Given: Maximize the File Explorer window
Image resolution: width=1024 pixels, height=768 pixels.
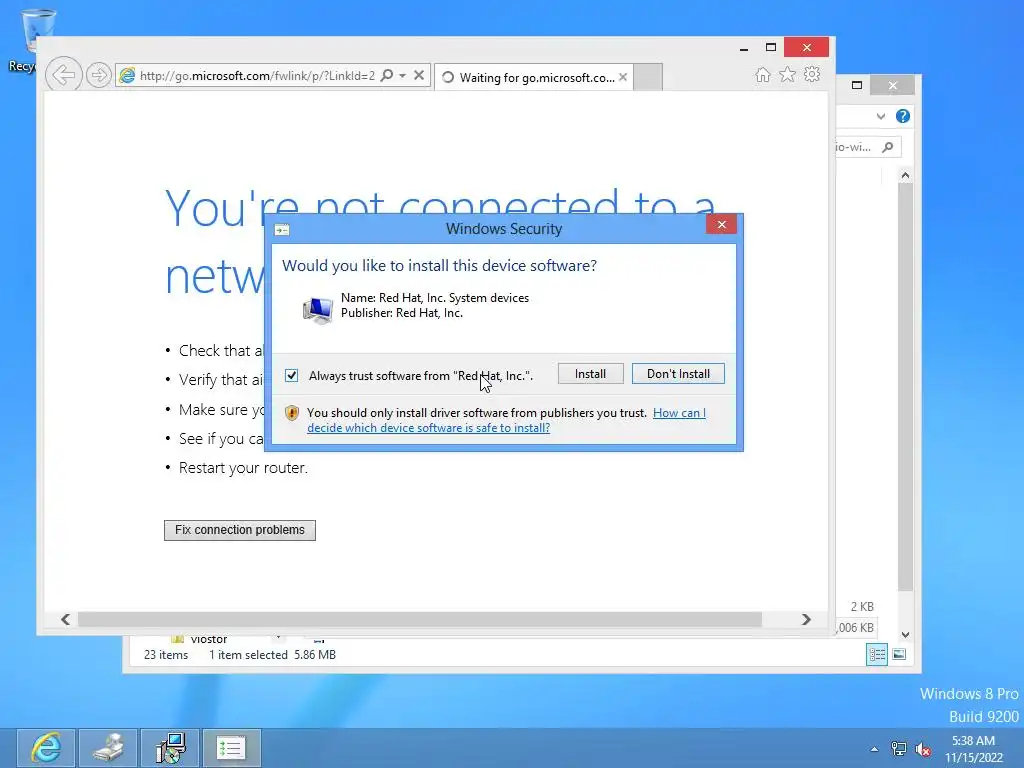Looking at the screenshot, I should pyautogui.click(x=857, y=85).
